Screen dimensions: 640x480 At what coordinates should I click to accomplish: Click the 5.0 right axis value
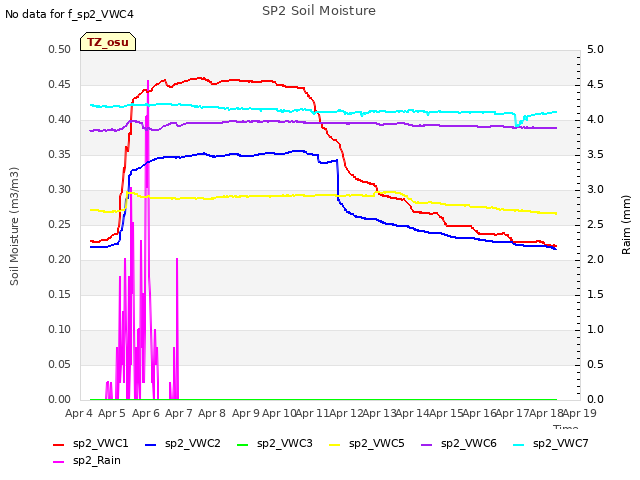pos(595,49)
